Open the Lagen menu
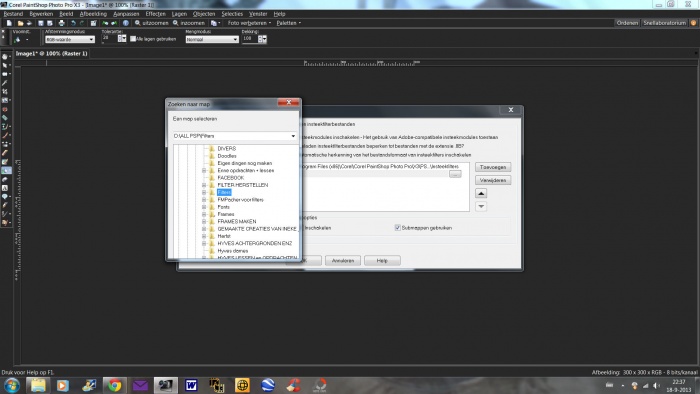The height and width of the screenshot is (394, 700). [x=179, y=14]
